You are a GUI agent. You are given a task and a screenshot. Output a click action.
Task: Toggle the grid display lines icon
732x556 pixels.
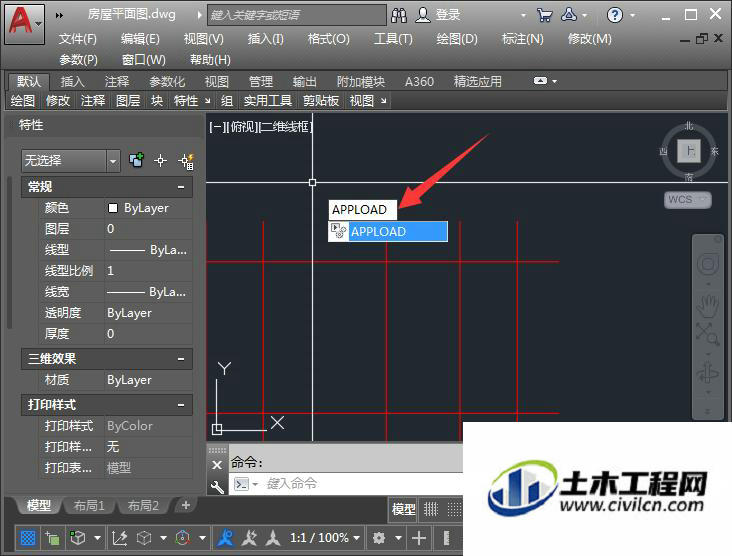click(430, 509)
